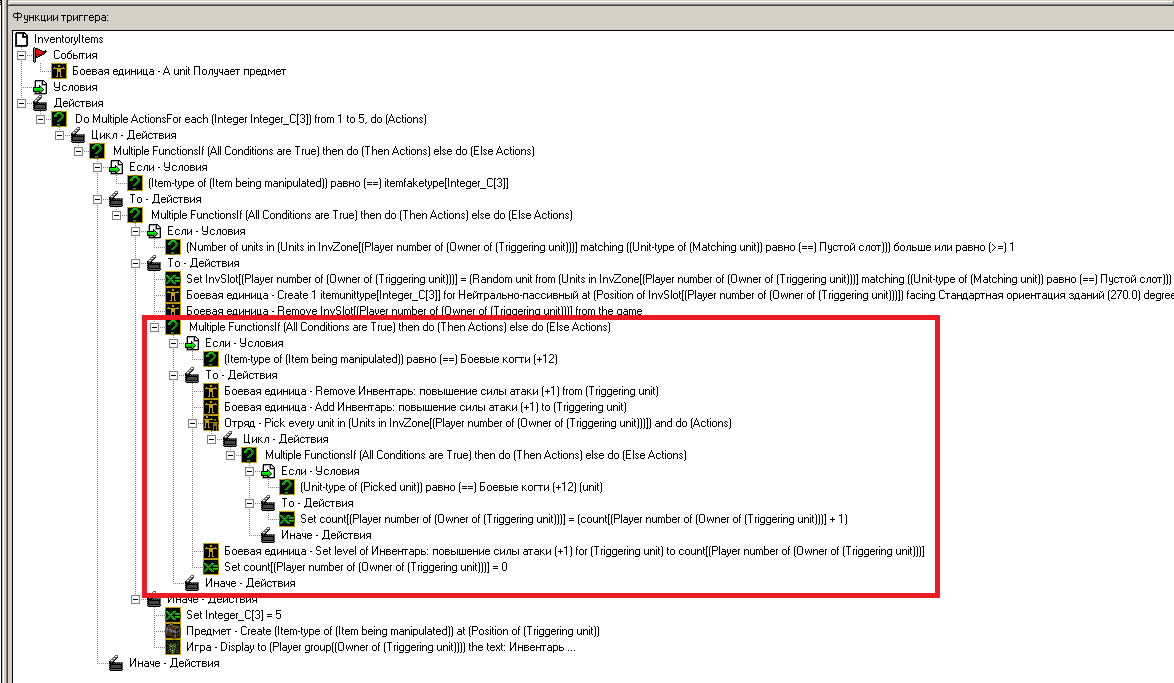Click the icon of 'Number of units in InvZone' condition

point(173,247)
